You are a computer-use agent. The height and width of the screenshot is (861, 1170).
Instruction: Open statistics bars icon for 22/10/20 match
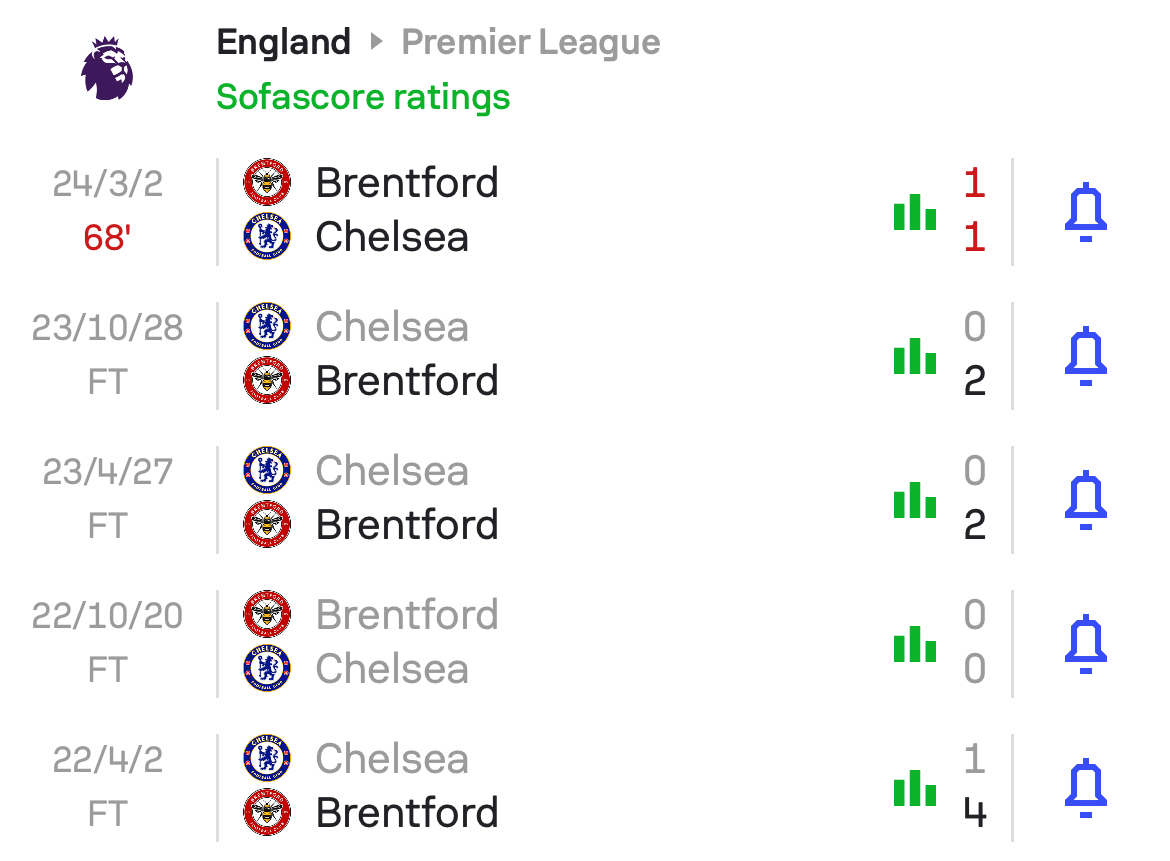(x=915, y=644)
